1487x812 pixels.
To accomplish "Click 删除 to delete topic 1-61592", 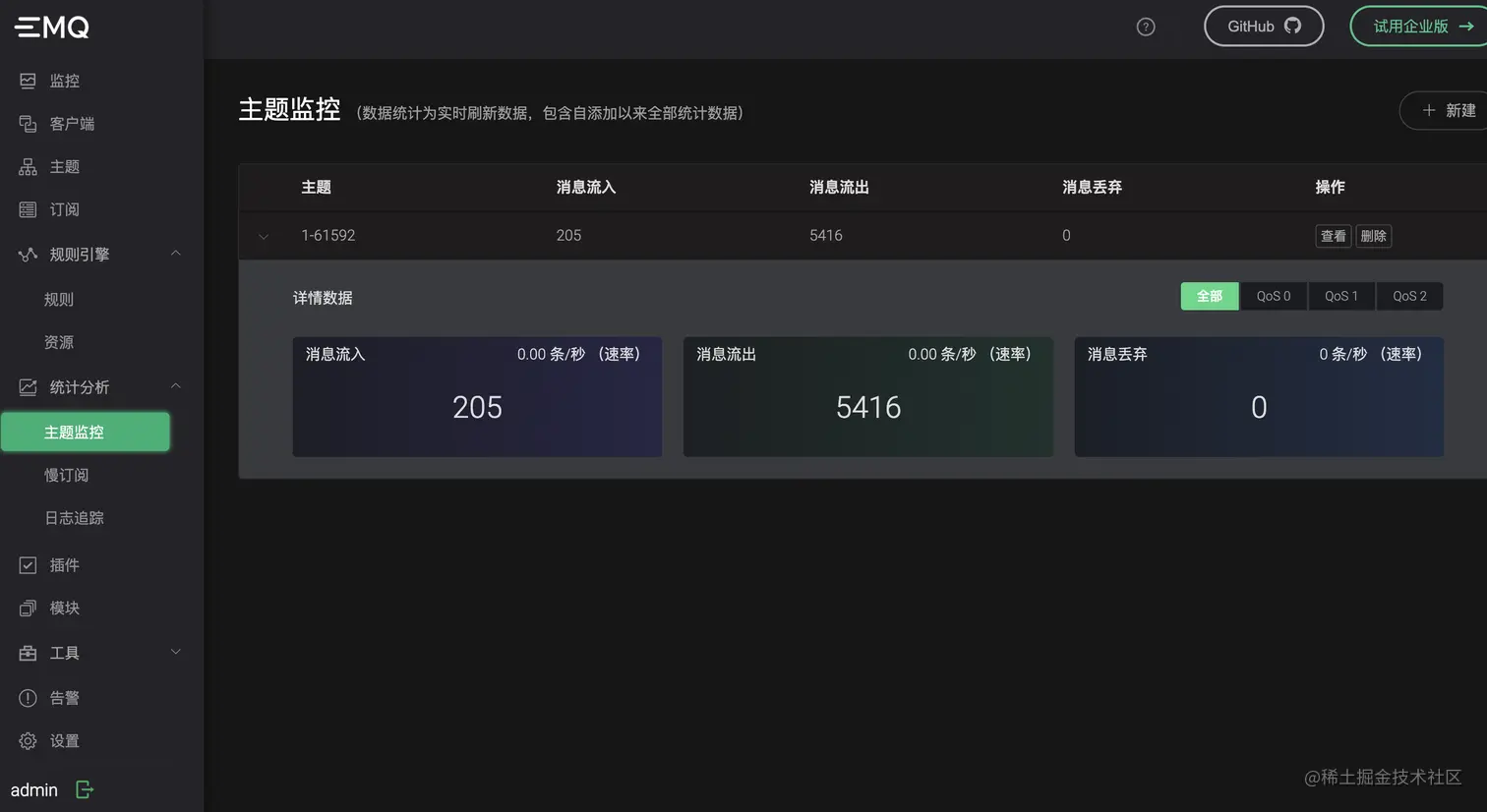I will 1373,236.
